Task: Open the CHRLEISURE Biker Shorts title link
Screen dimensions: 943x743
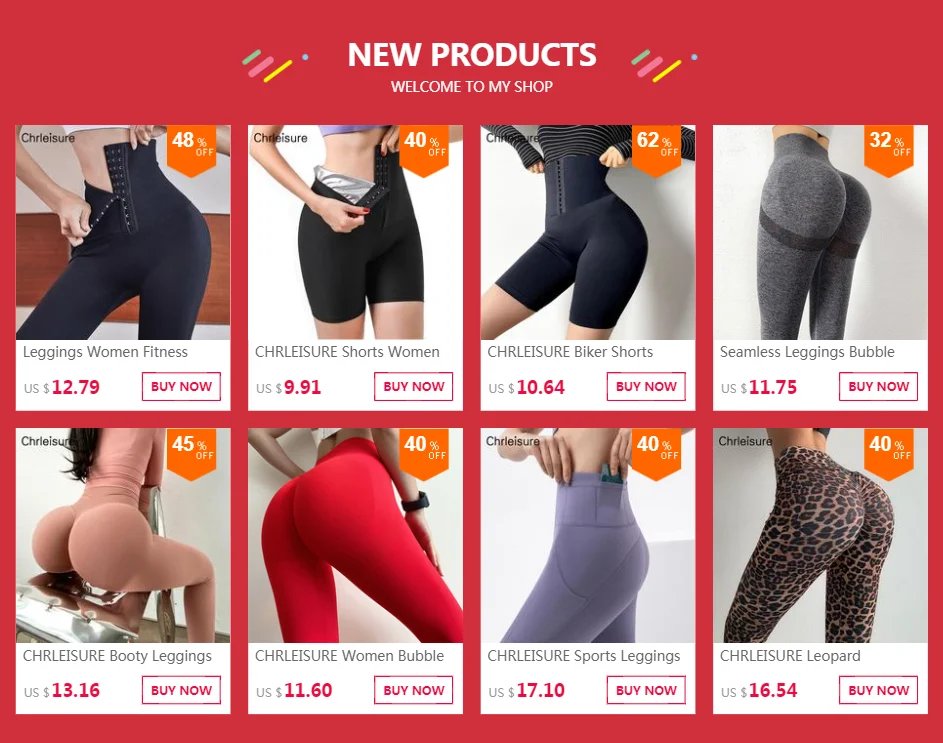Action: tap(570, 352)
